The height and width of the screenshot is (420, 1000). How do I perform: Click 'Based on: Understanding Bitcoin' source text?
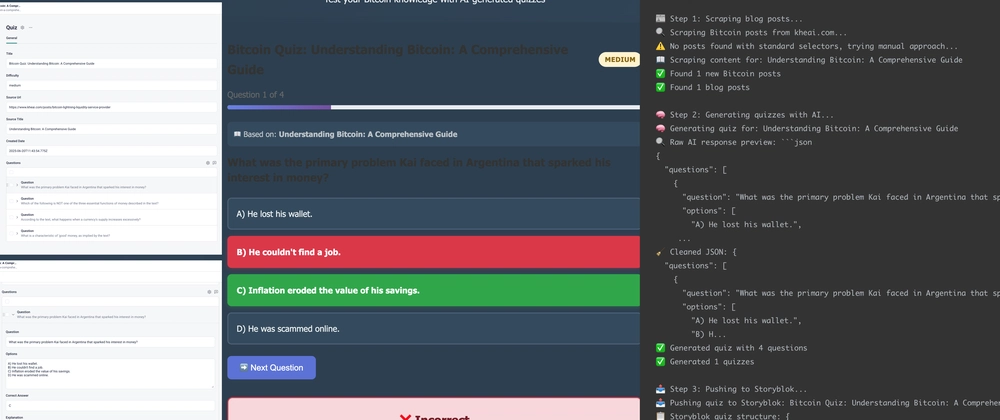(x=345, y=134)
